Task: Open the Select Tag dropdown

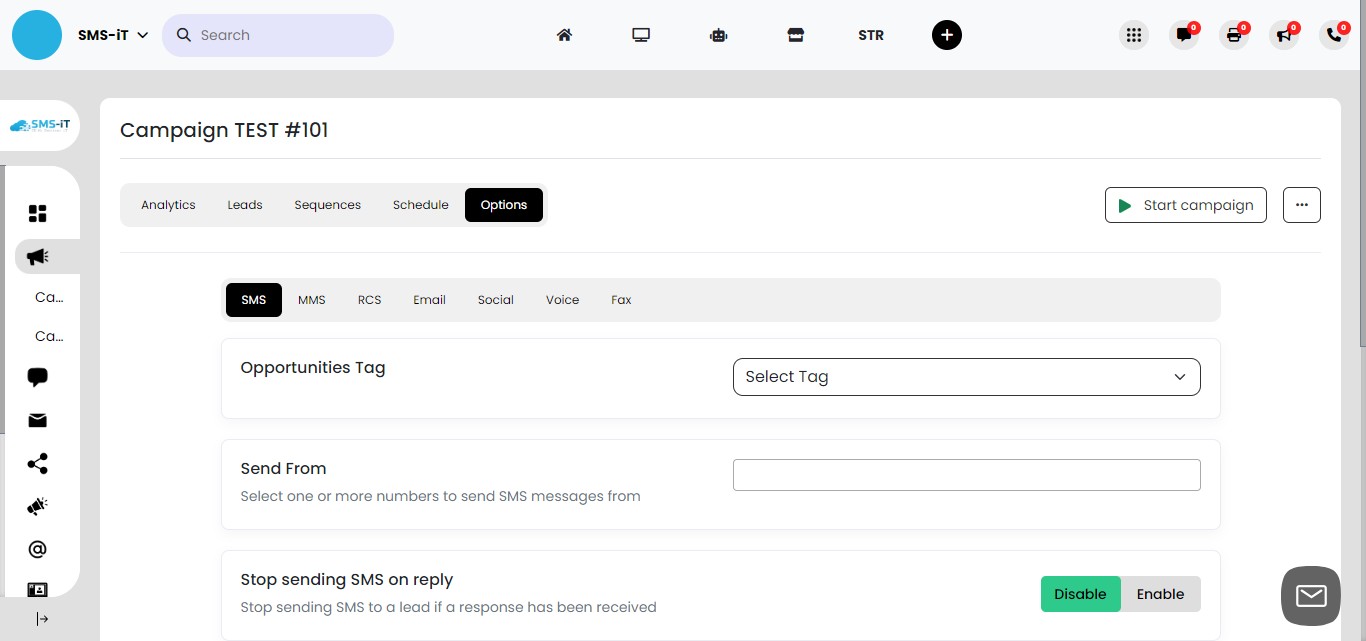Action: [x=966, y=377]
